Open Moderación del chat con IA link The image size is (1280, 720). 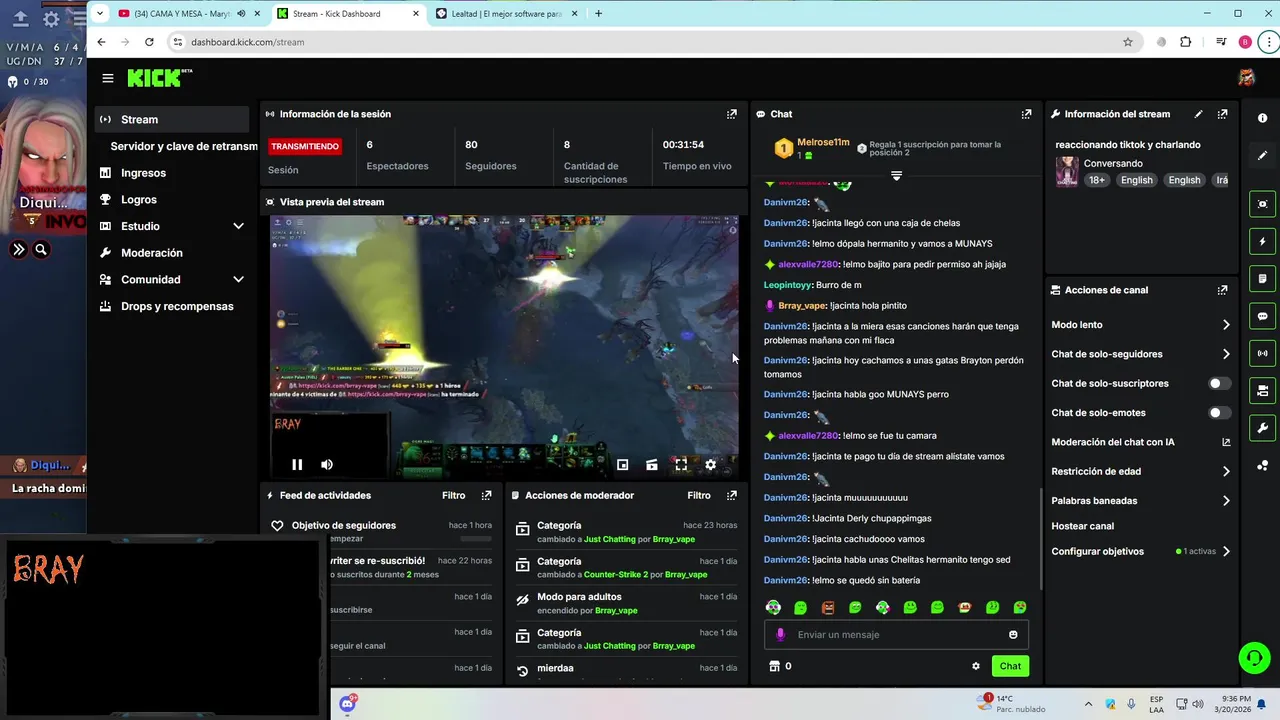click(1141, 442)
